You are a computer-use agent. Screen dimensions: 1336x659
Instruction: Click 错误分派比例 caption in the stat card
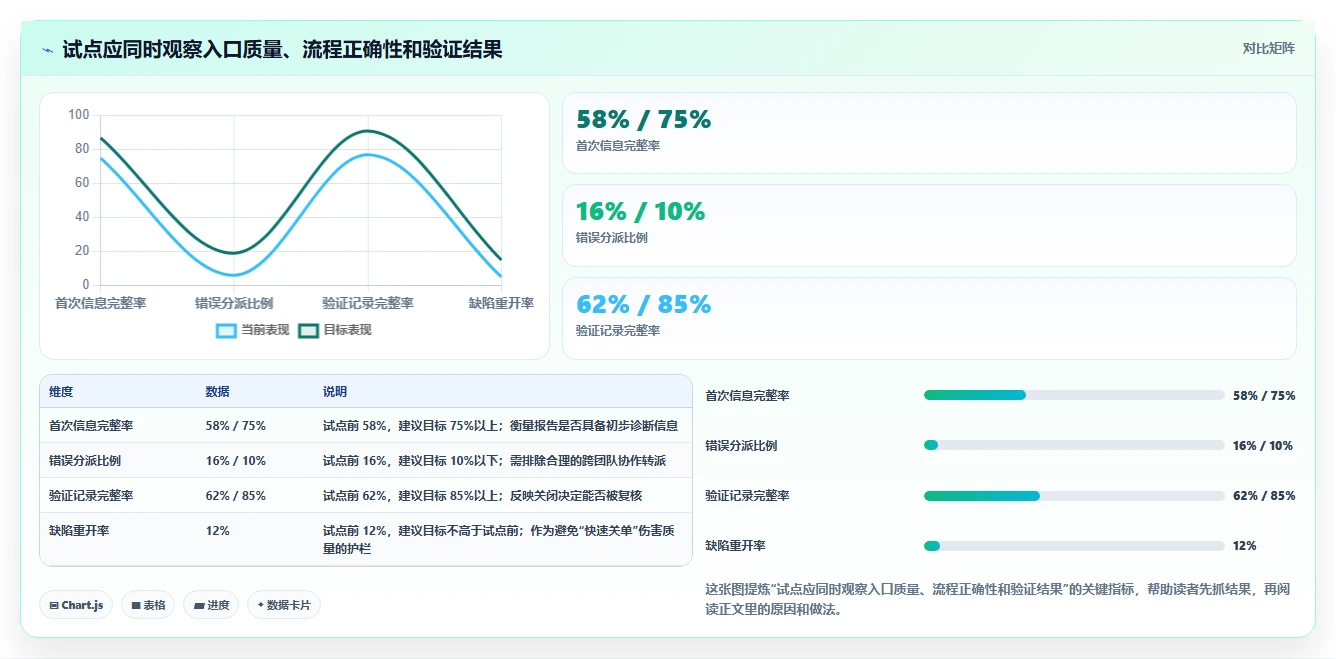pyautogui.click(x=611, y=238)
